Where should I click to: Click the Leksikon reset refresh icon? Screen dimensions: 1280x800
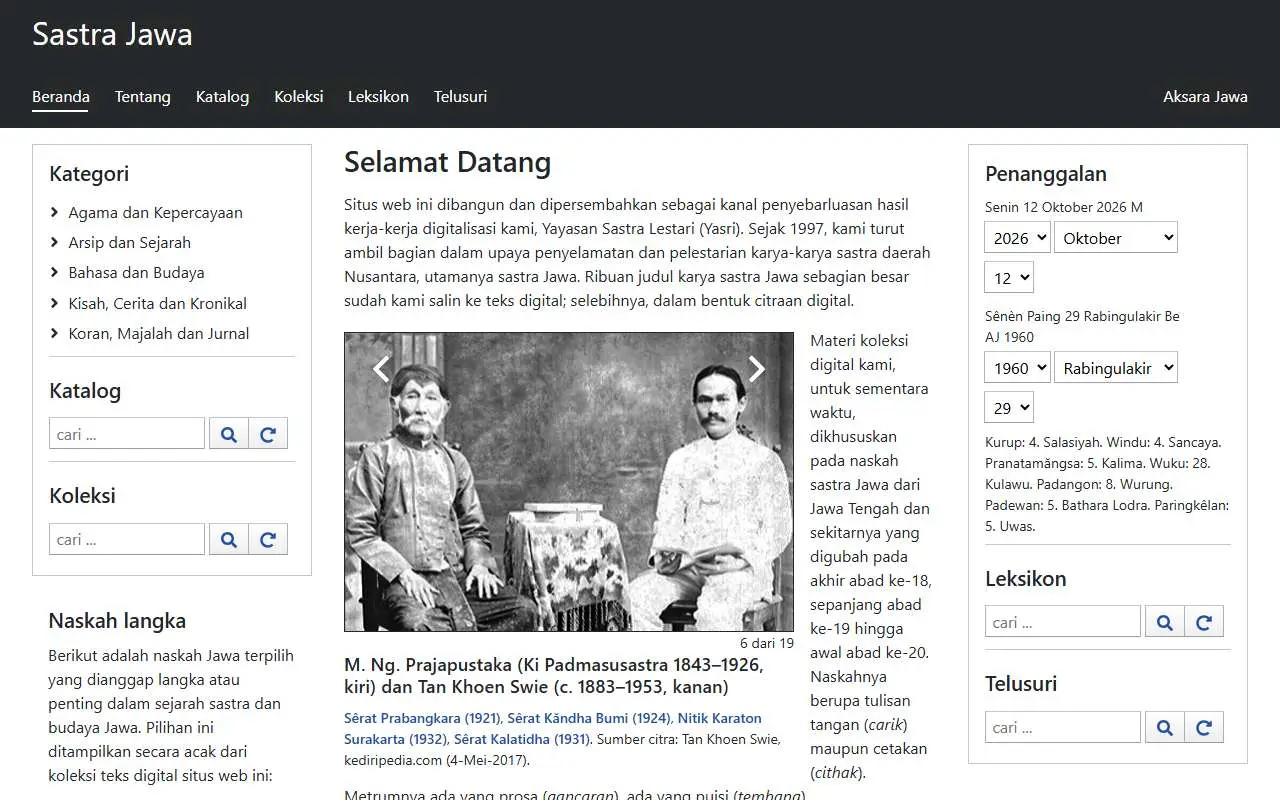[x=1204, y=622]
